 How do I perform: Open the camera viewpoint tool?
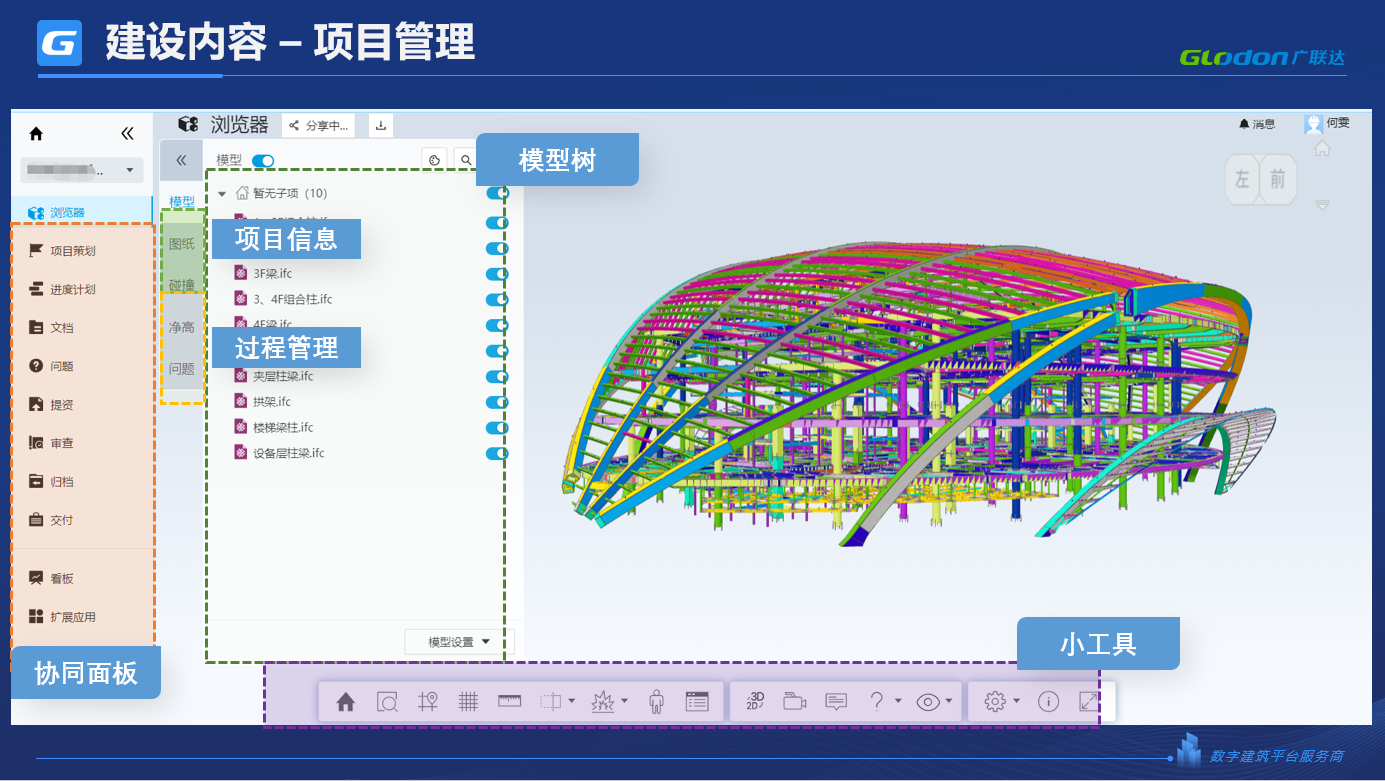(x=794, y=702)
